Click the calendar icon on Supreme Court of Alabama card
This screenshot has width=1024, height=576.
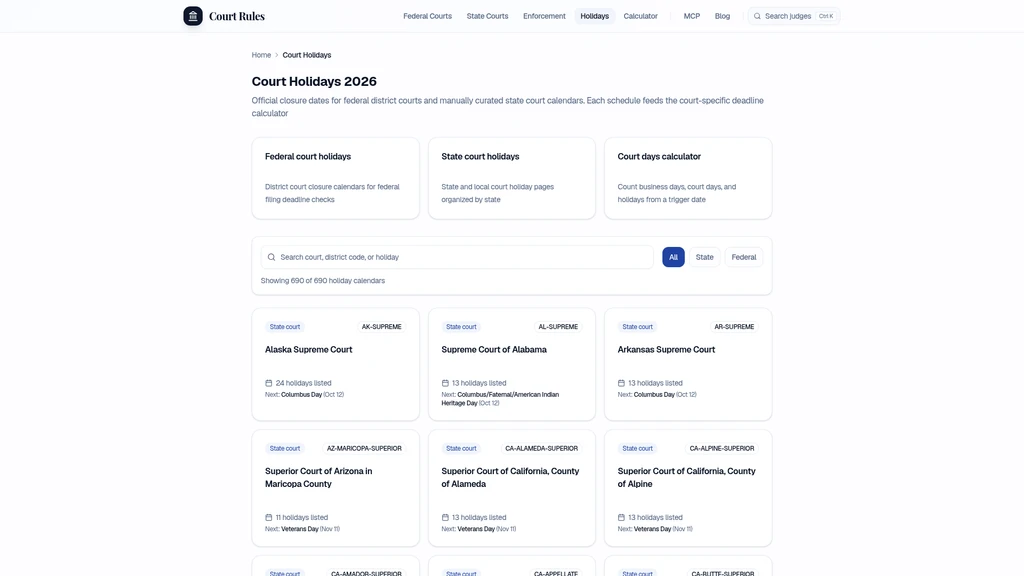click(x=445, y=383)
